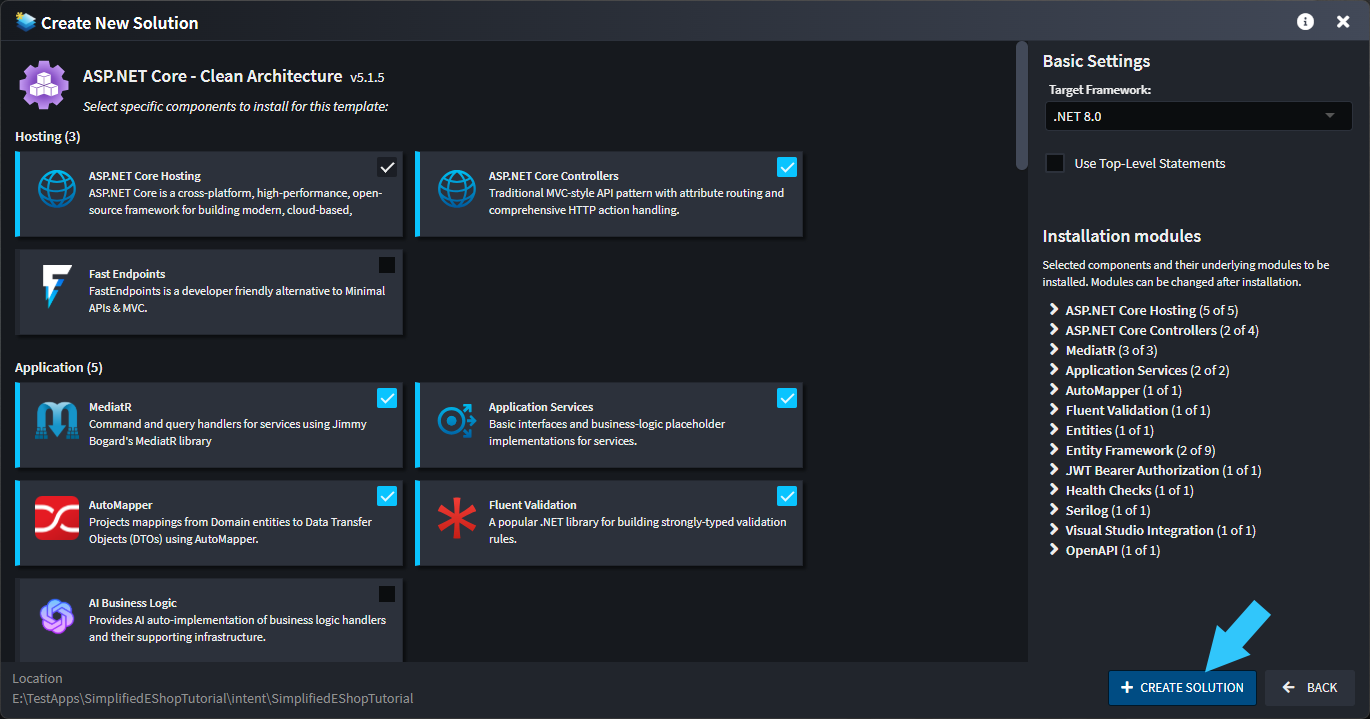
Task: Click the Basic Settings heading
Action: coord(1096,61)
